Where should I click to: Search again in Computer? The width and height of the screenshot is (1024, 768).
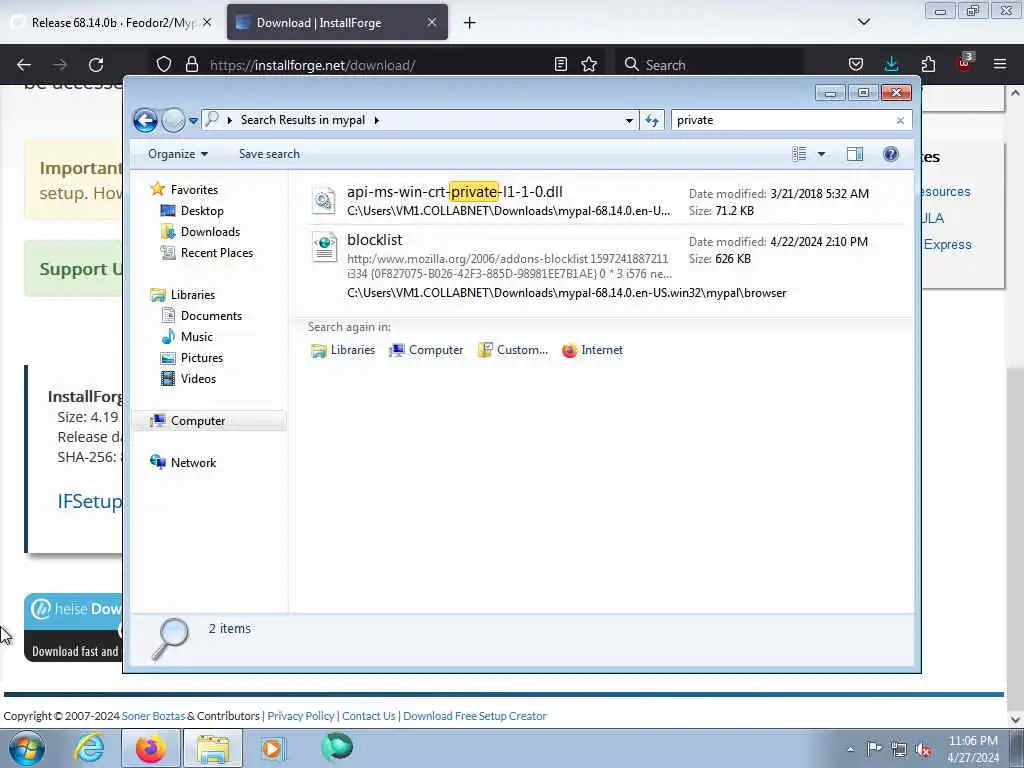(x=426, y=350)
